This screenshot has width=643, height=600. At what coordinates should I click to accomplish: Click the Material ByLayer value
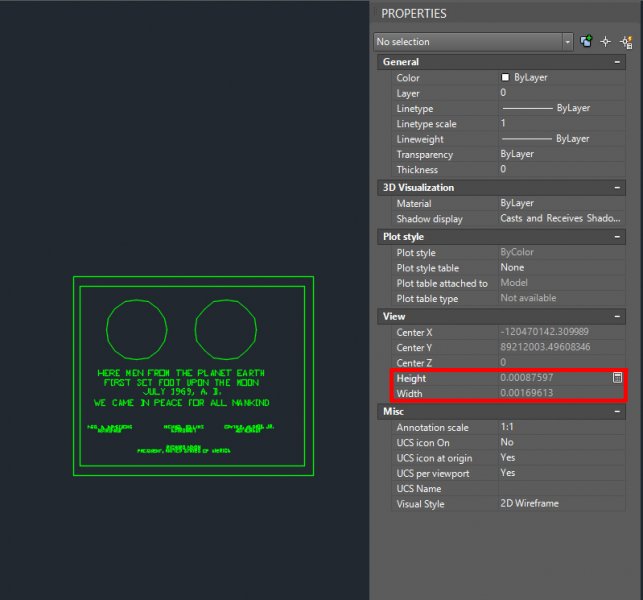562,203
